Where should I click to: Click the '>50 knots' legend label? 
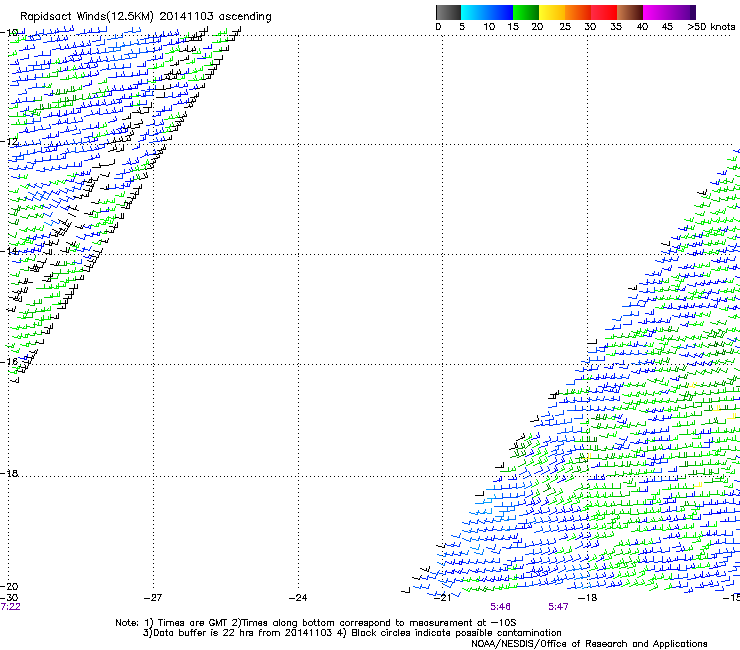[711, 27]
